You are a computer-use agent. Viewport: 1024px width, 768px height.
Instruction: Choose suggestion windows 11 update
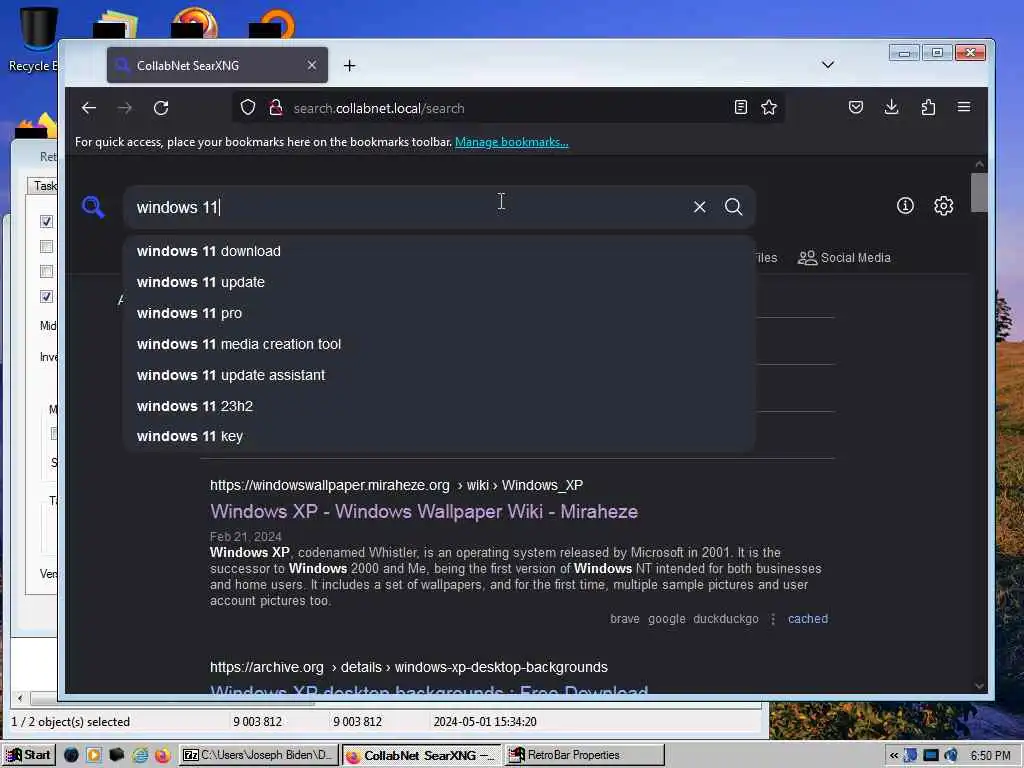pos(439,282)
